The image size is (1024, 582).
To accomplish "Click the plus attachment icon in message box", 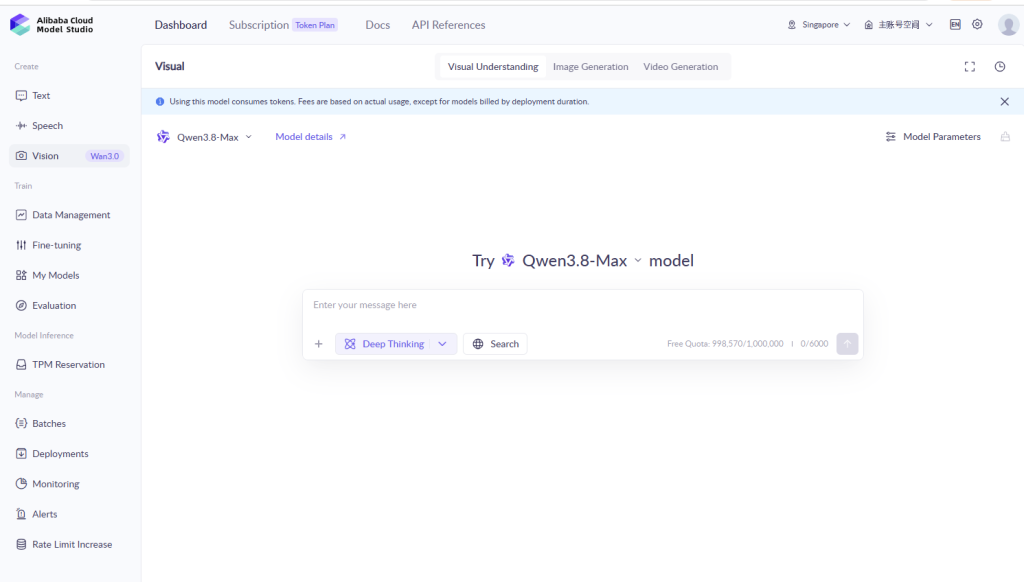I will click(319, 344).
